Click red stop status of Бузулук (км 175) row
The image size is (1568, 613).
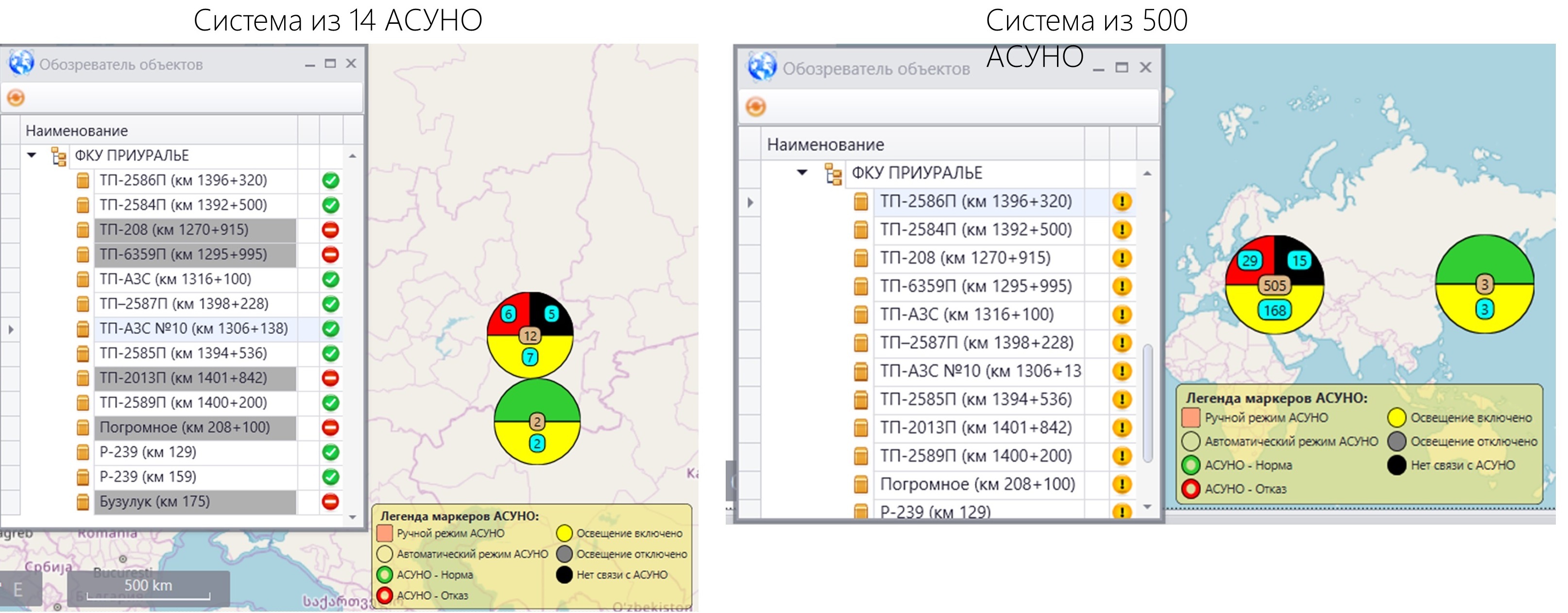[x=330, y=502]
